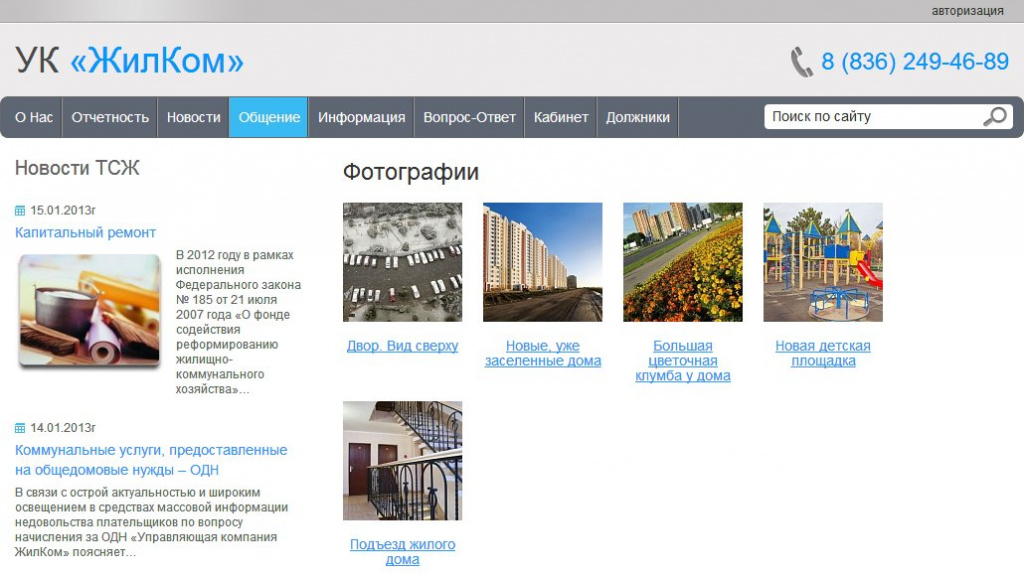
Task: Click the phone handset icon
Action: [801, 62]
